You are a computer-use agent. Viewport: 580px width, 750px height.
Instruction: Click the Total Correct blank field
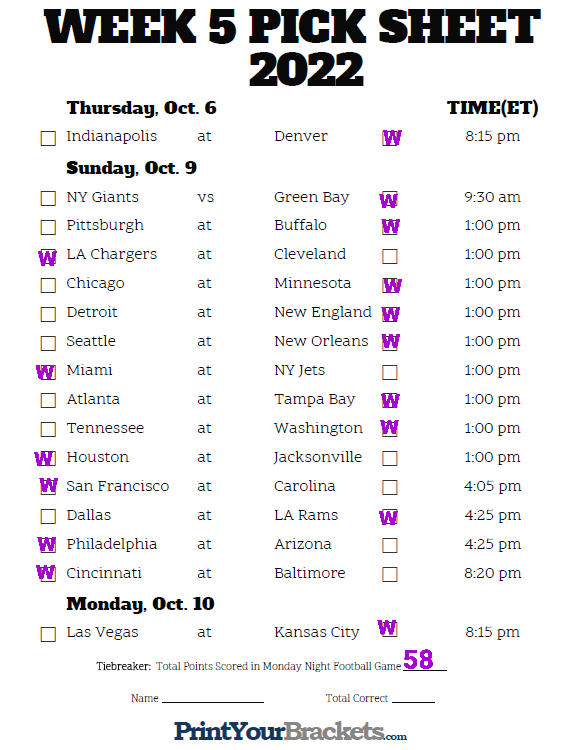[413, 698]
